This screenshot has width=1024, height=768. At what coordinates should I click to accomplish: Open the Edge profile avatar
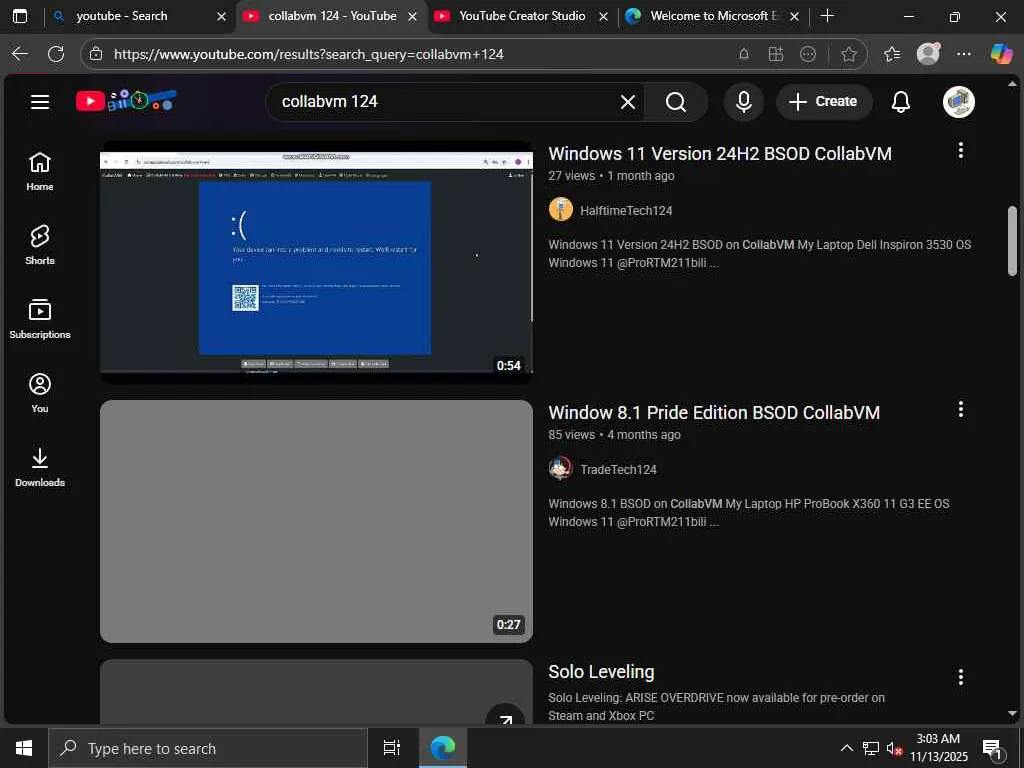point(928,54)
